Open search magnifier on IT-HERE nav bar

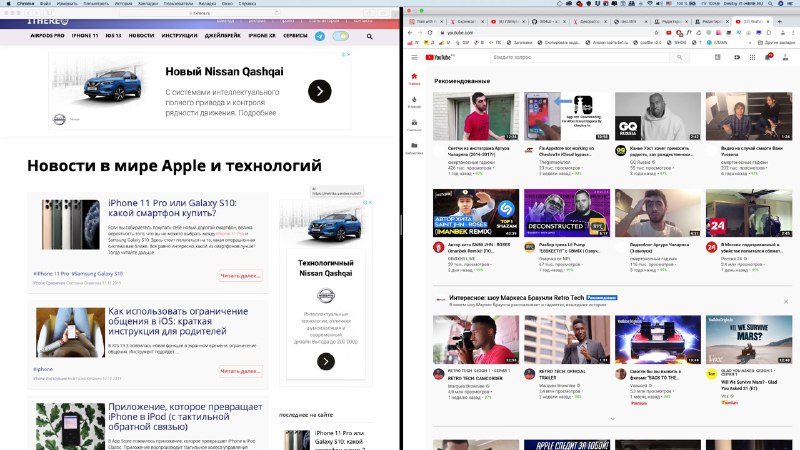[369, 37]
